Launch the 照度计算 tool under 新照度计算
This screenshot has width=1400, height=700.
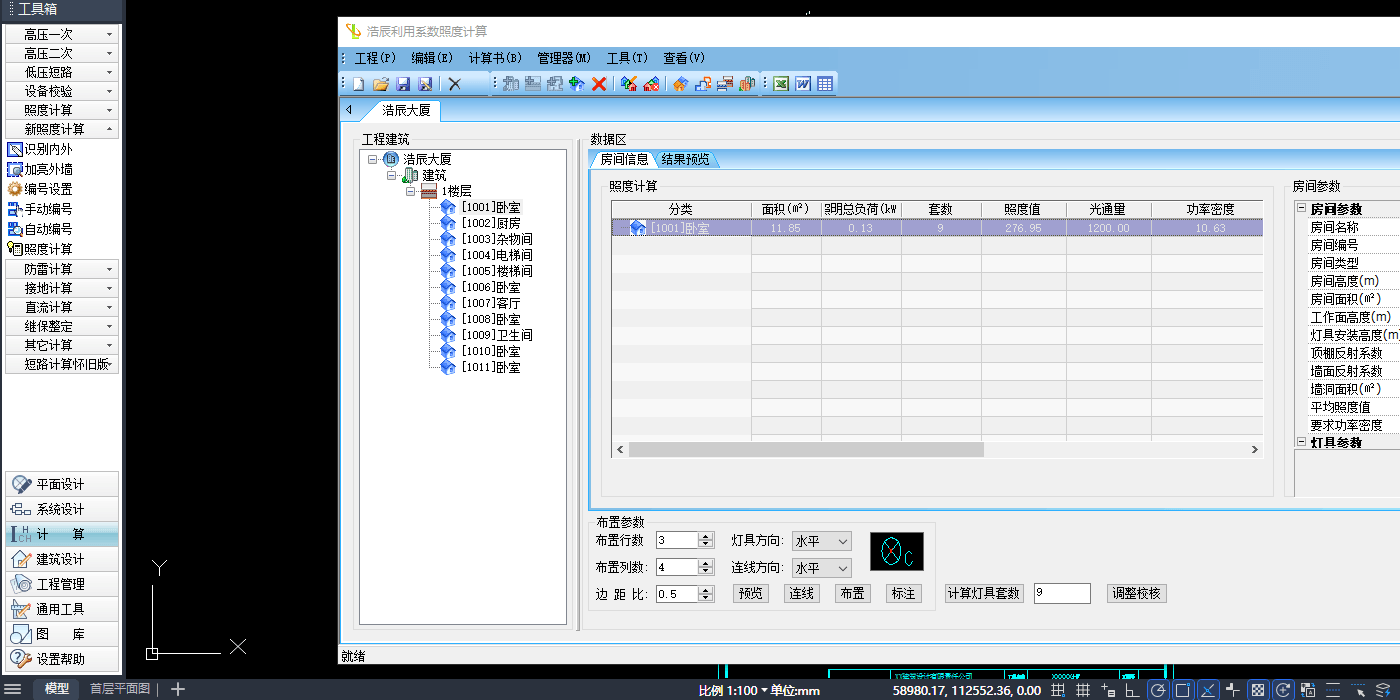[40, 249]
